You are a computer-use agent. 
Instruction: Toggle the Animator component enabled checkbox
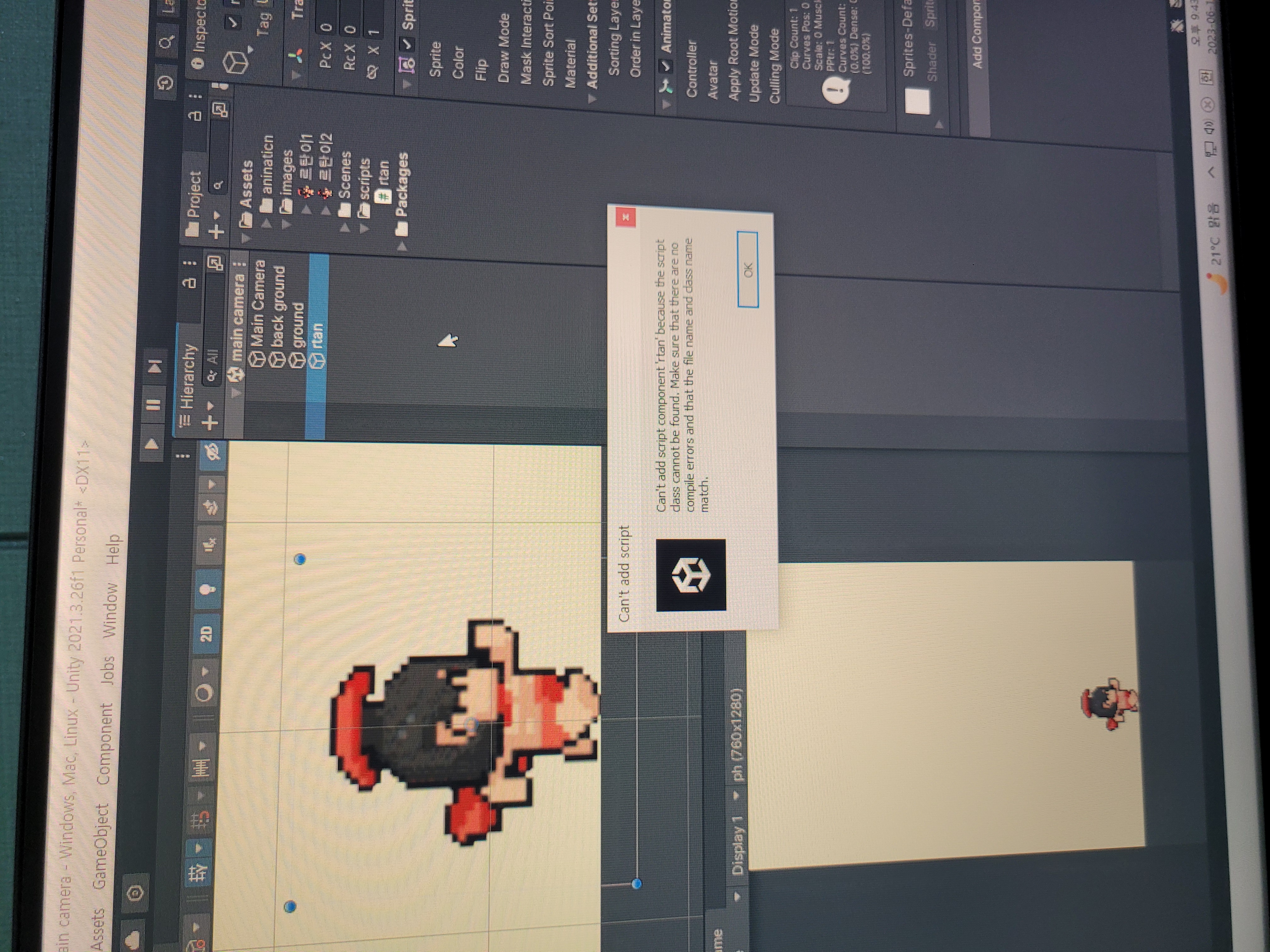click(x=666, y=66)
